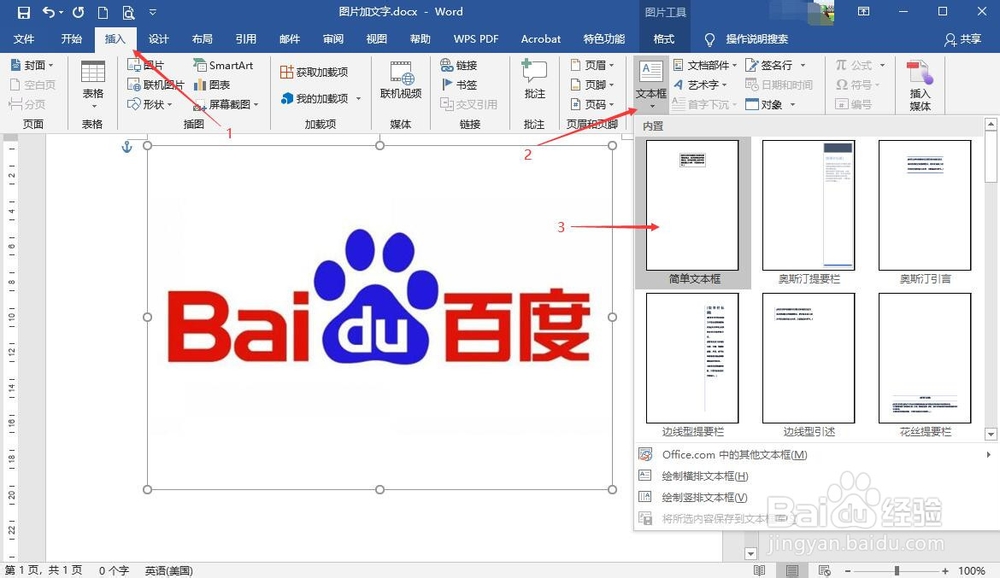The height and width of the screenshot is (578, 1000).
Task: Click 插入媒体 insert media button
Action: coord(920,86)
